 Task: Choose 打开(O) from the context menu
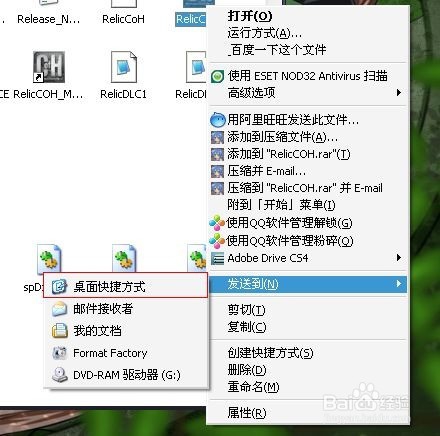[308, 16]
